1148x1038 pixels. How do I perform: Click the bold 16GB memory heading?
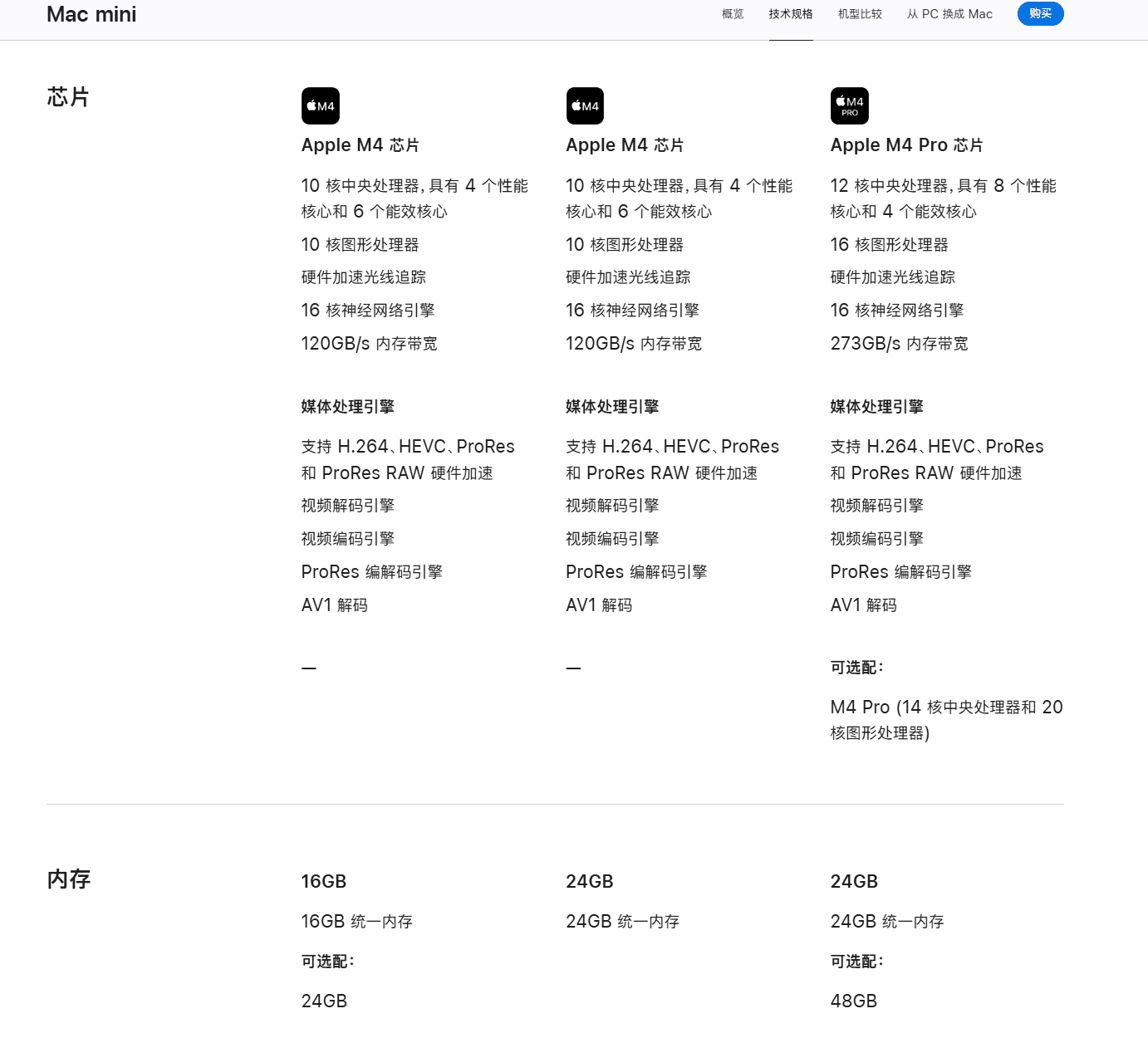(x=324, y=882)
